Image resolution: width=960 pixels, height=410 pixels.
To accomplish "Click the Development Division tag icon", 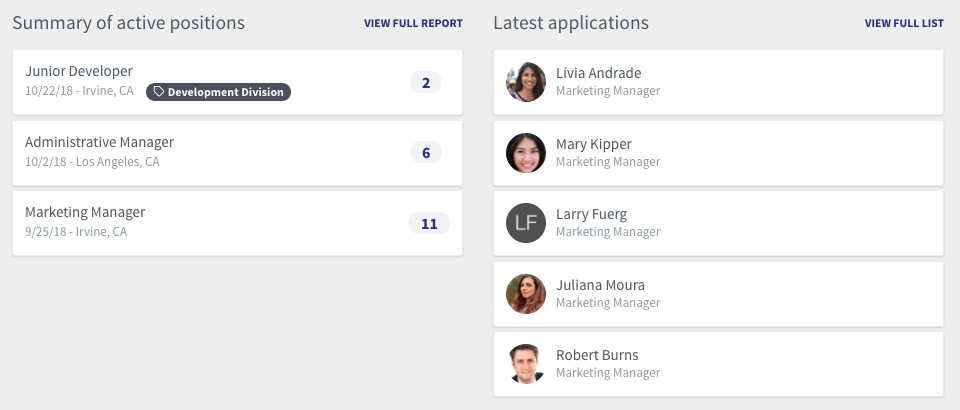I will (x=159, y=92).
